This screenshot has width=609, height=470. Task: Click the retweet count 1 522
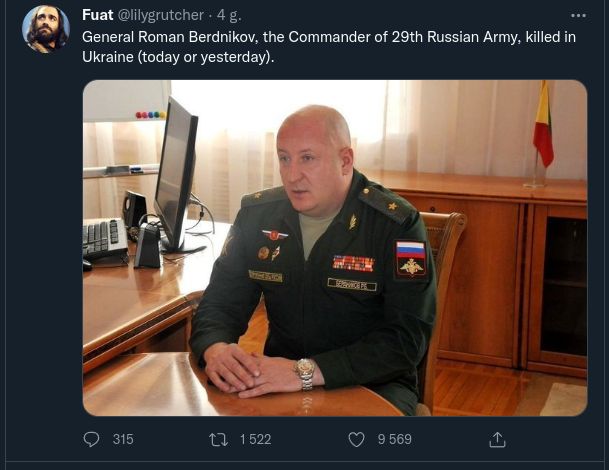[256, 439]
